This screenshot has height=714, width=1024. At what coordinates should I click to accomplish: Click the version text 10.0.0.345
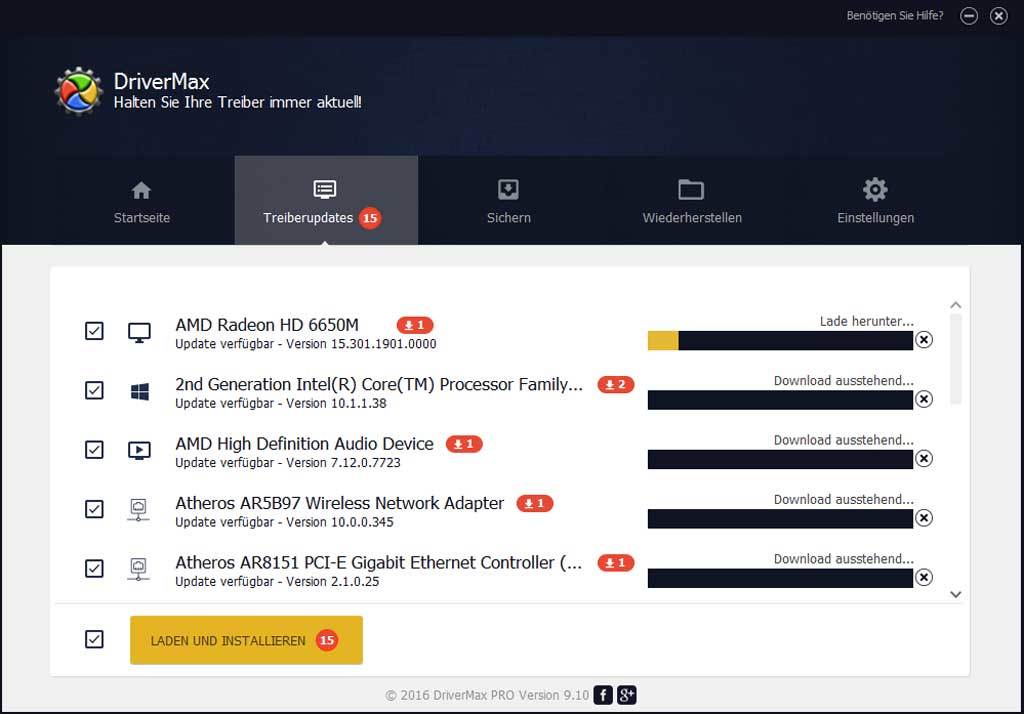tap(362, 522)
